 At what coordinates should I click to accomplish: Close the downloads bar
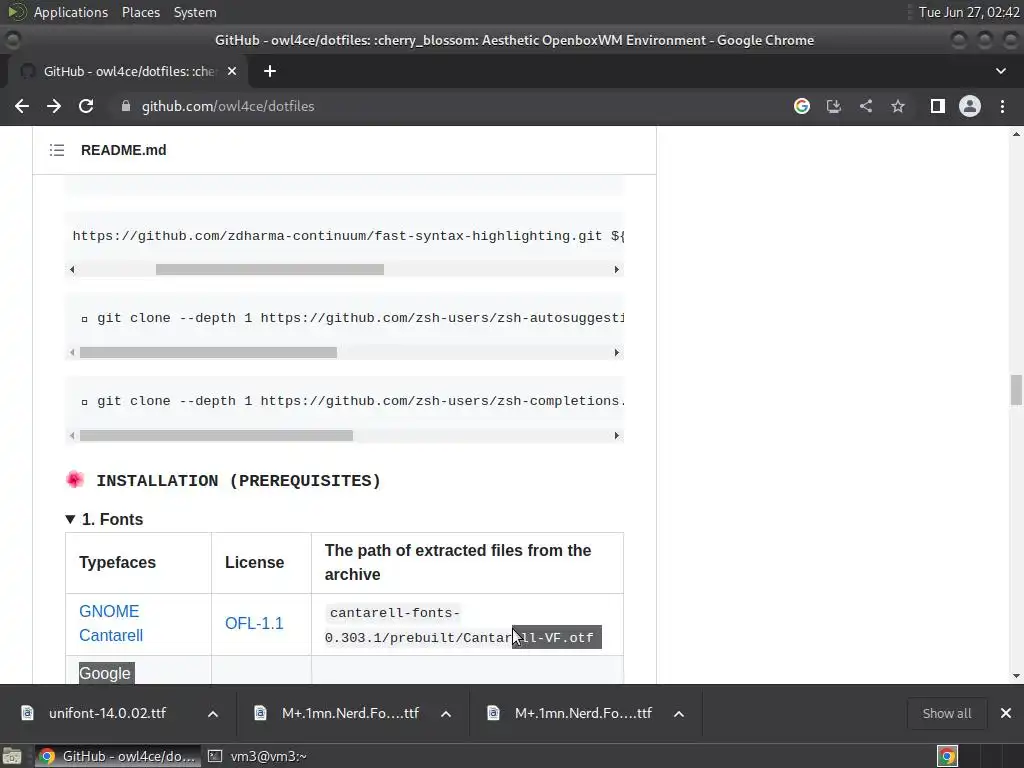1006,713
